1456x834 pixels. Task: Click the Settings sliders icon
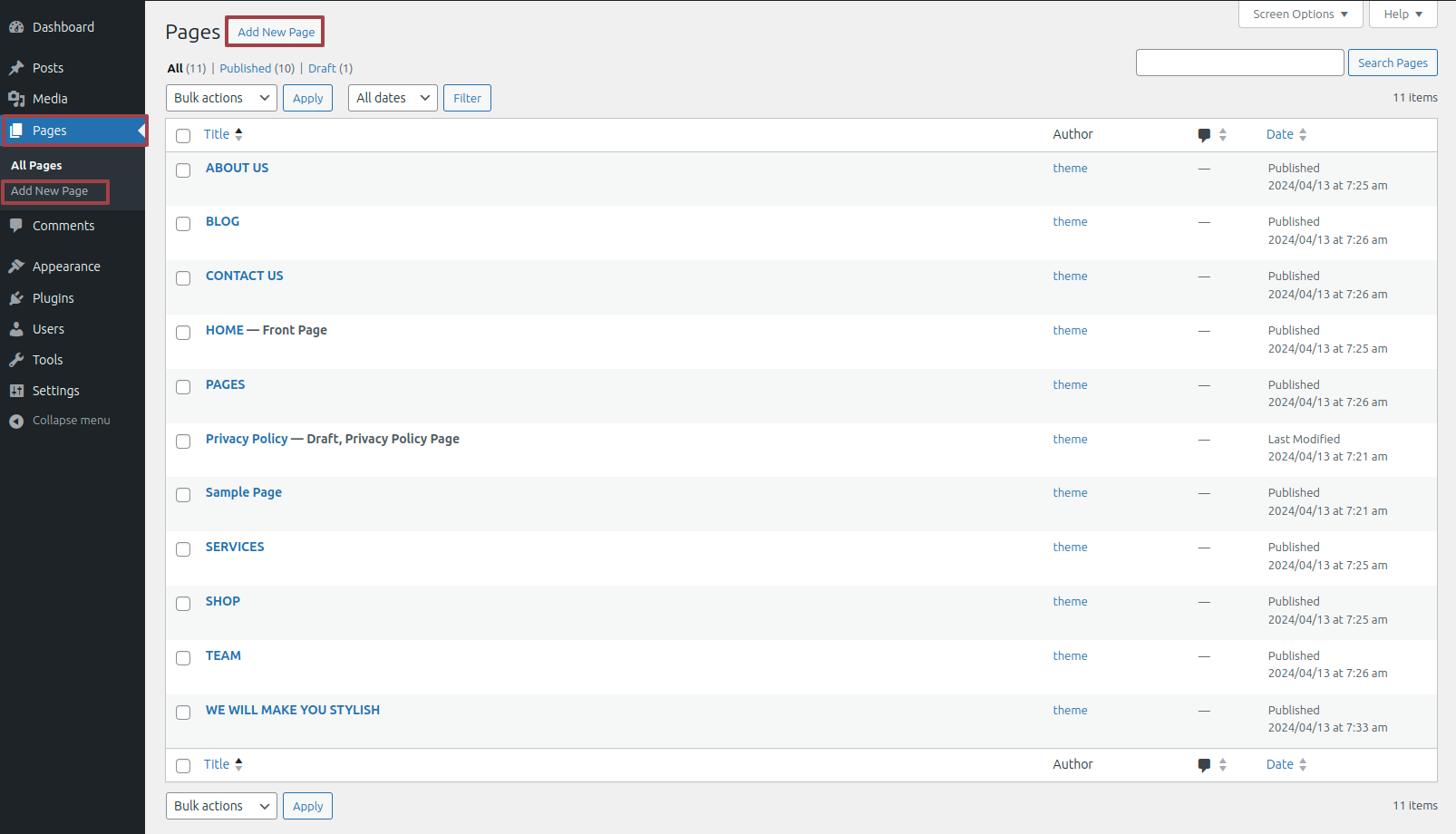click(x=16, y=391)
